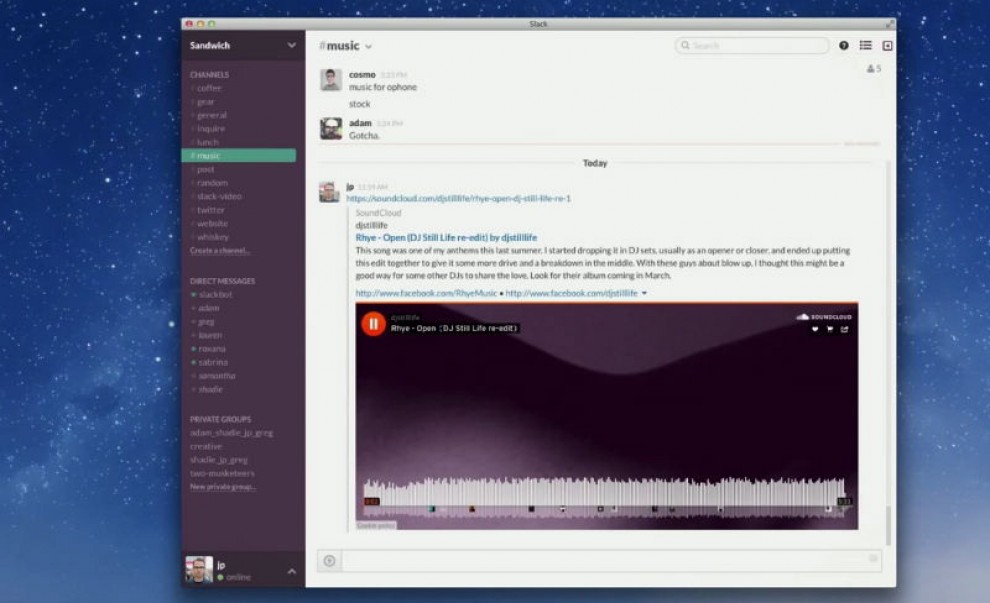The height and width of the screenshot is (603, 990).
Task: Click Create a channel link
Action: (x=220, y=251)
